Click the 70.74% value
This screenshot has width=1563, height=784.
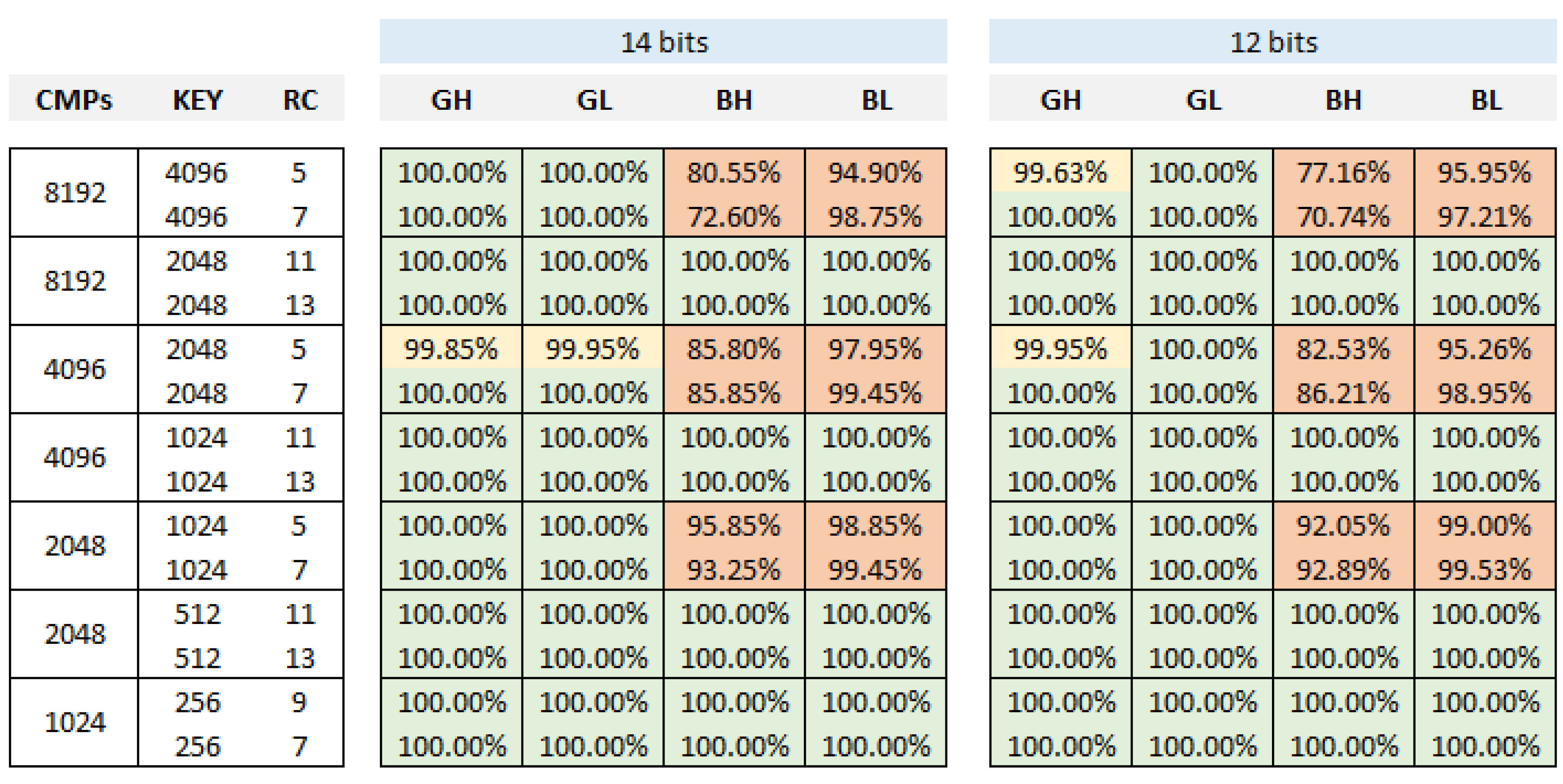click(1343, 217)
